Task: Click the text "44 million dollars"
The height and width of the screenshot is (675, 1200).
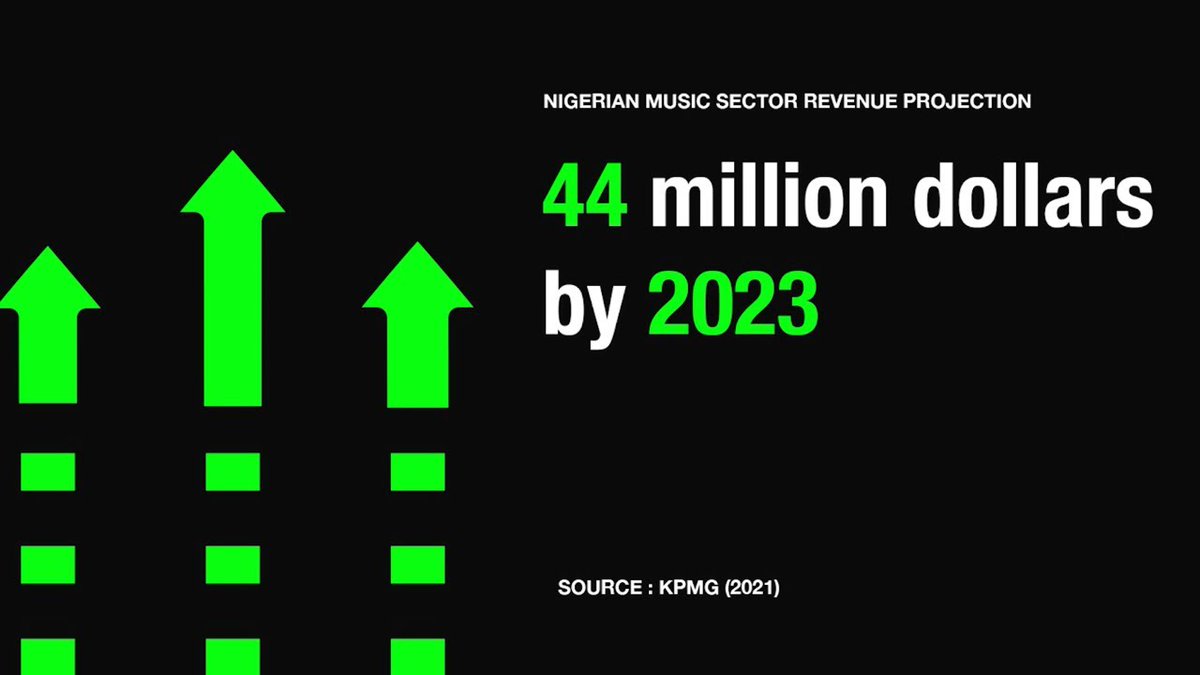Action: (848, 194)
